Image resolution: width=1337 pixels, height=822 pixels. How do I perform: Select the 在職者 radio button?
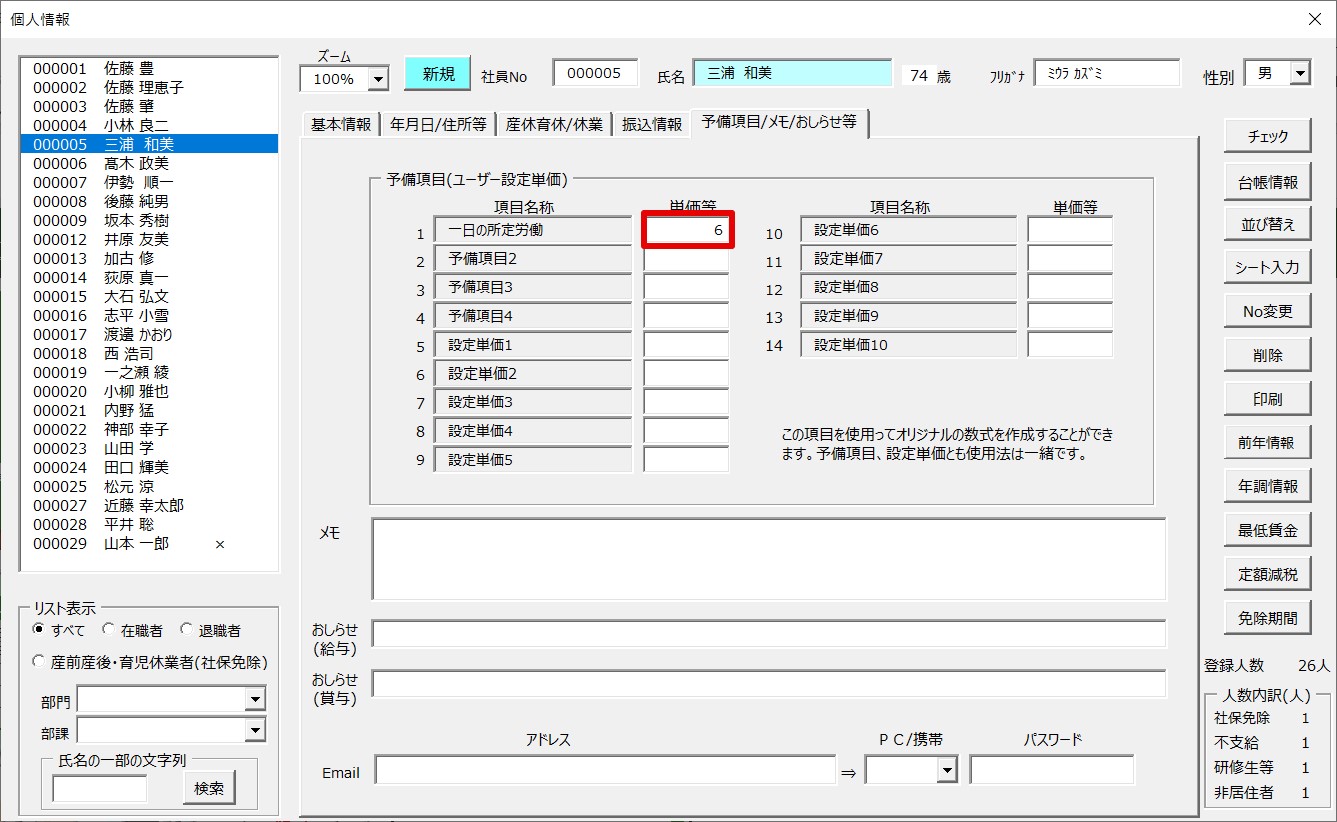tap(109, 630)
